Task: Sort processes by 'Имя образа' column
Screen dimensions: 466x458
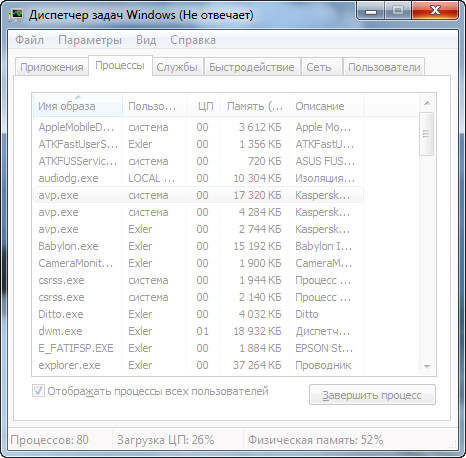Action: pos(78,106)
